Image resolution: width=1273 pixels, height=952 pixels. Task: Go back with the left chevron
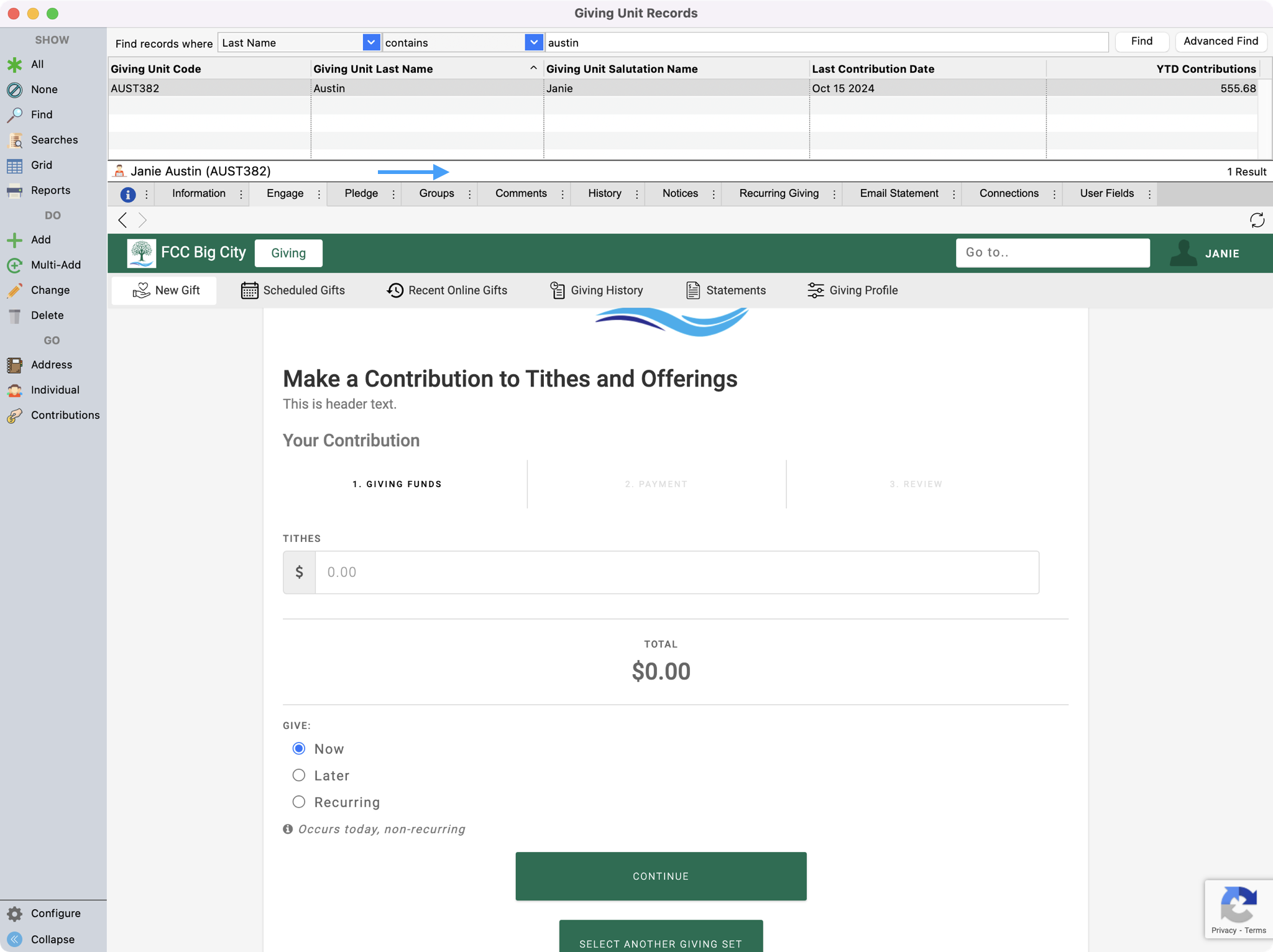click(122, 220)
